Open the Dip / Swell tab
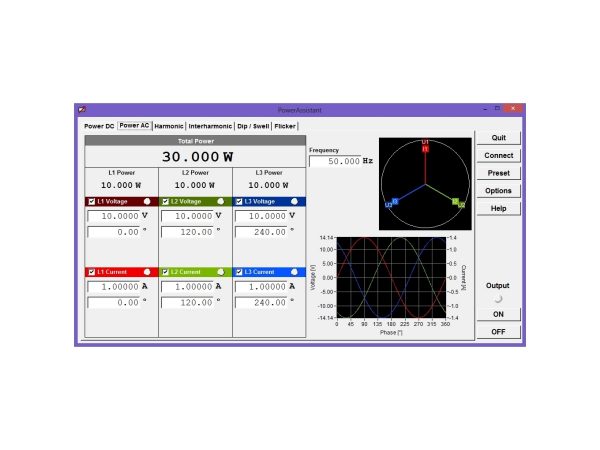The image size is (600, 450). pos(252,127)
